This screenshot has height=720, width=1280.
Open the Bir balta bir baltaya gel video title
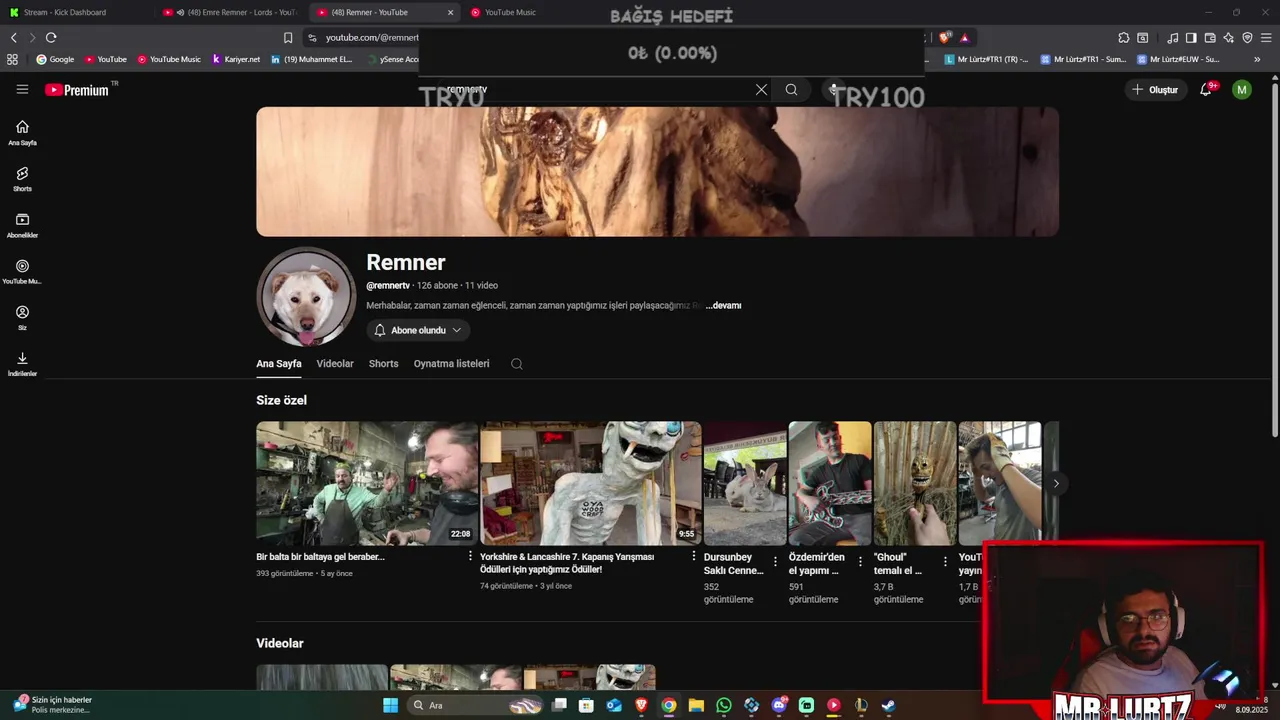click(320, 557)
